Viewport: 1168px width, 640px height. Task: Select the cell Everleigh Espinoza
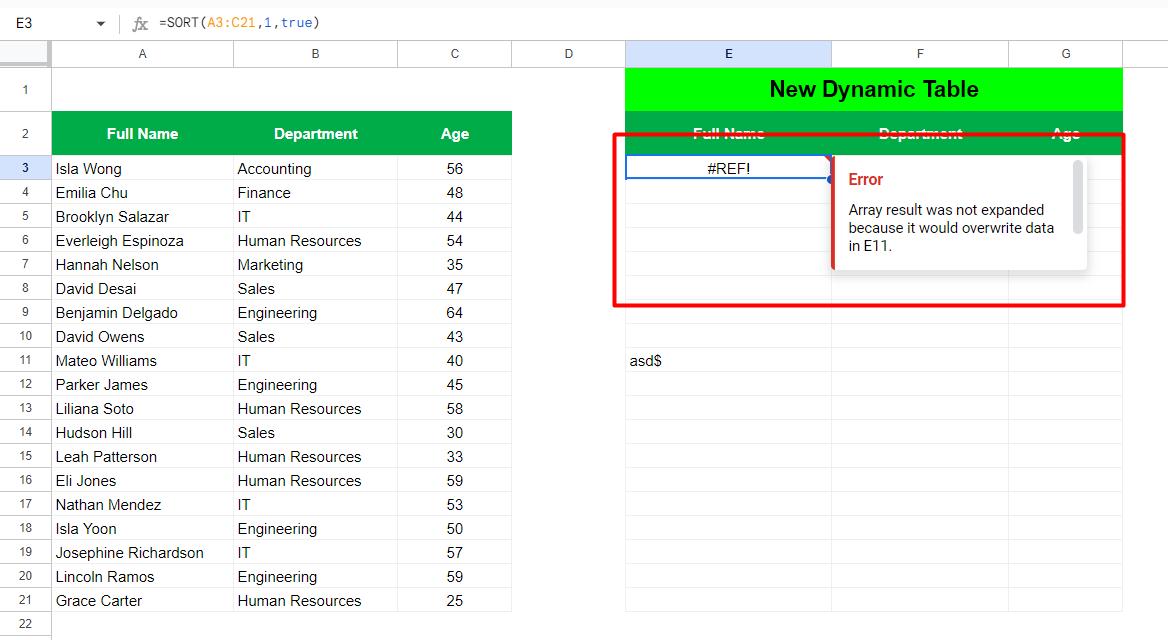tap(142, 241)
